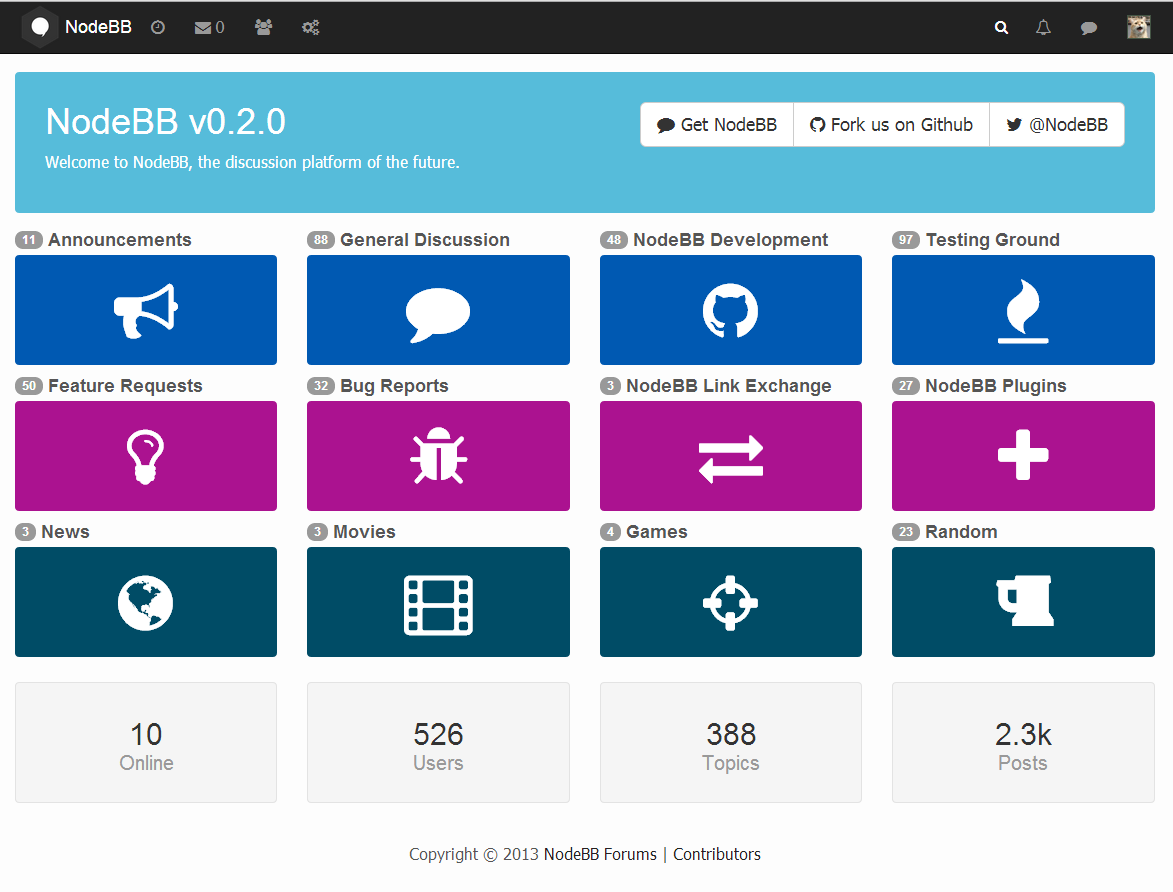
Task: Click the General Discussion heading
Action: tap(425, 239)
